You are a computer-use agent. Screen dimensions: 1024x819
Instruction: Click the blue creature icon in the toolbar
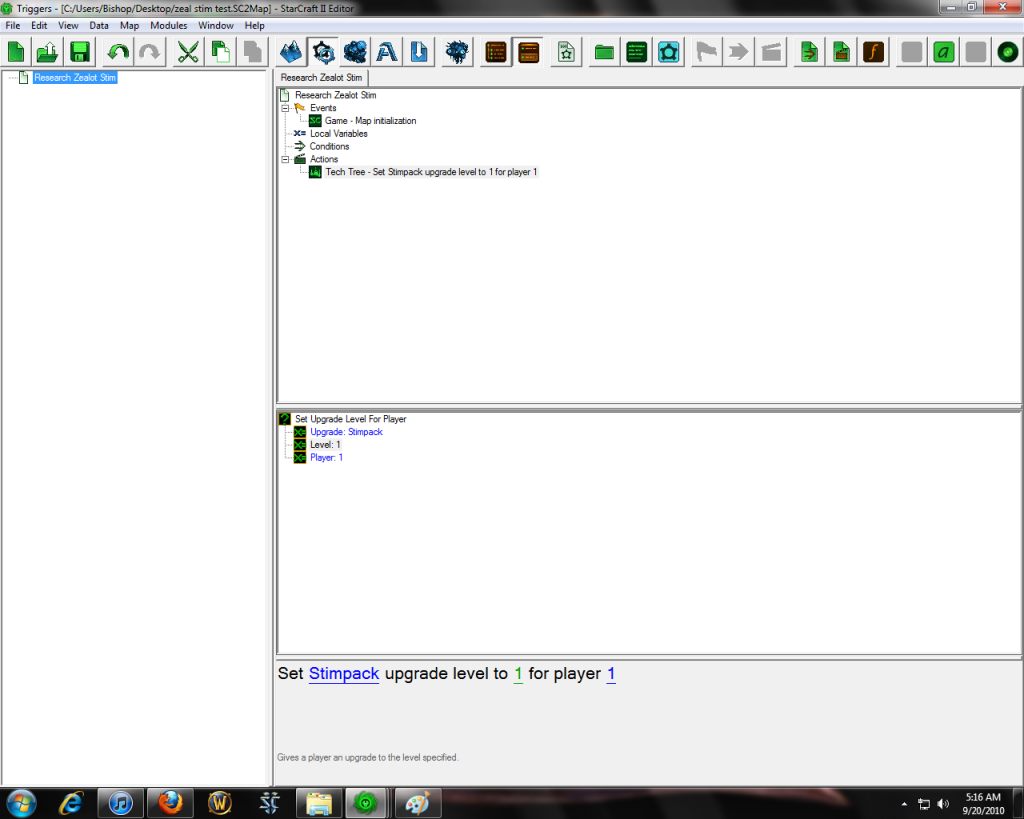(457, 52)
